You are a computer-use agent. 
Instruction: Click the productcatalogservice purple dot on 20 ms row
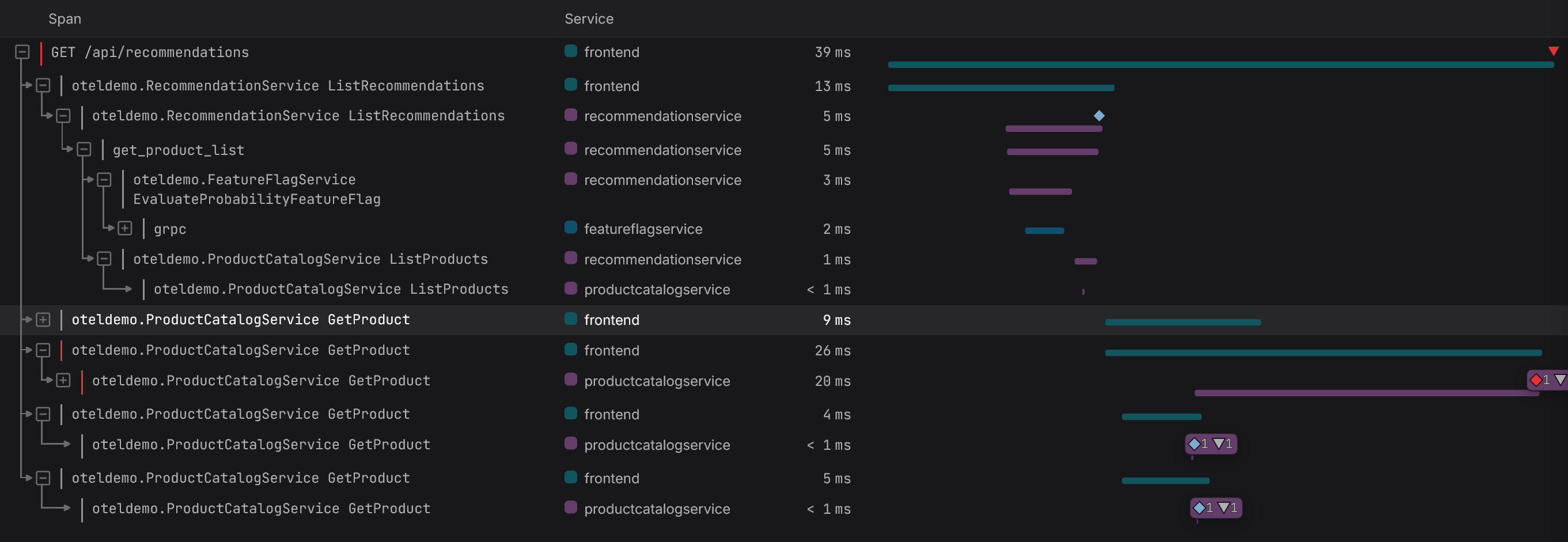point(570,380)
